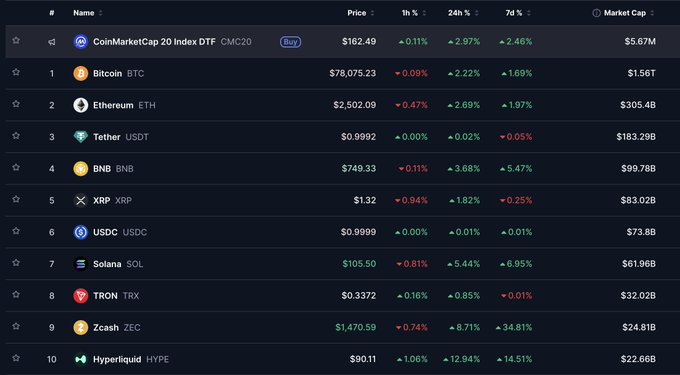Sort table by Price column
Screen dimensions: 680x375
tap(361, 13)
